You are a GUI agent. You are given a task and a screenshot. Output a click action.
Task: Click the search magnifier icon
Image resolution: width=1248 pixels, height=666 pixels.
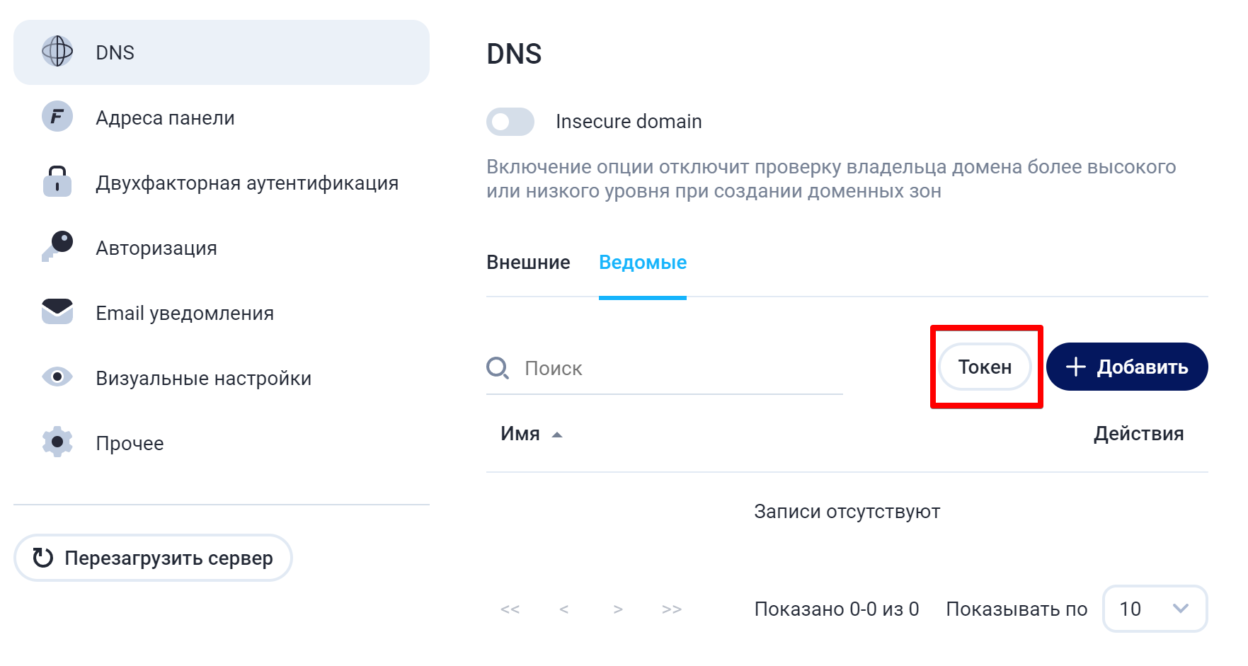click(498, 368)
